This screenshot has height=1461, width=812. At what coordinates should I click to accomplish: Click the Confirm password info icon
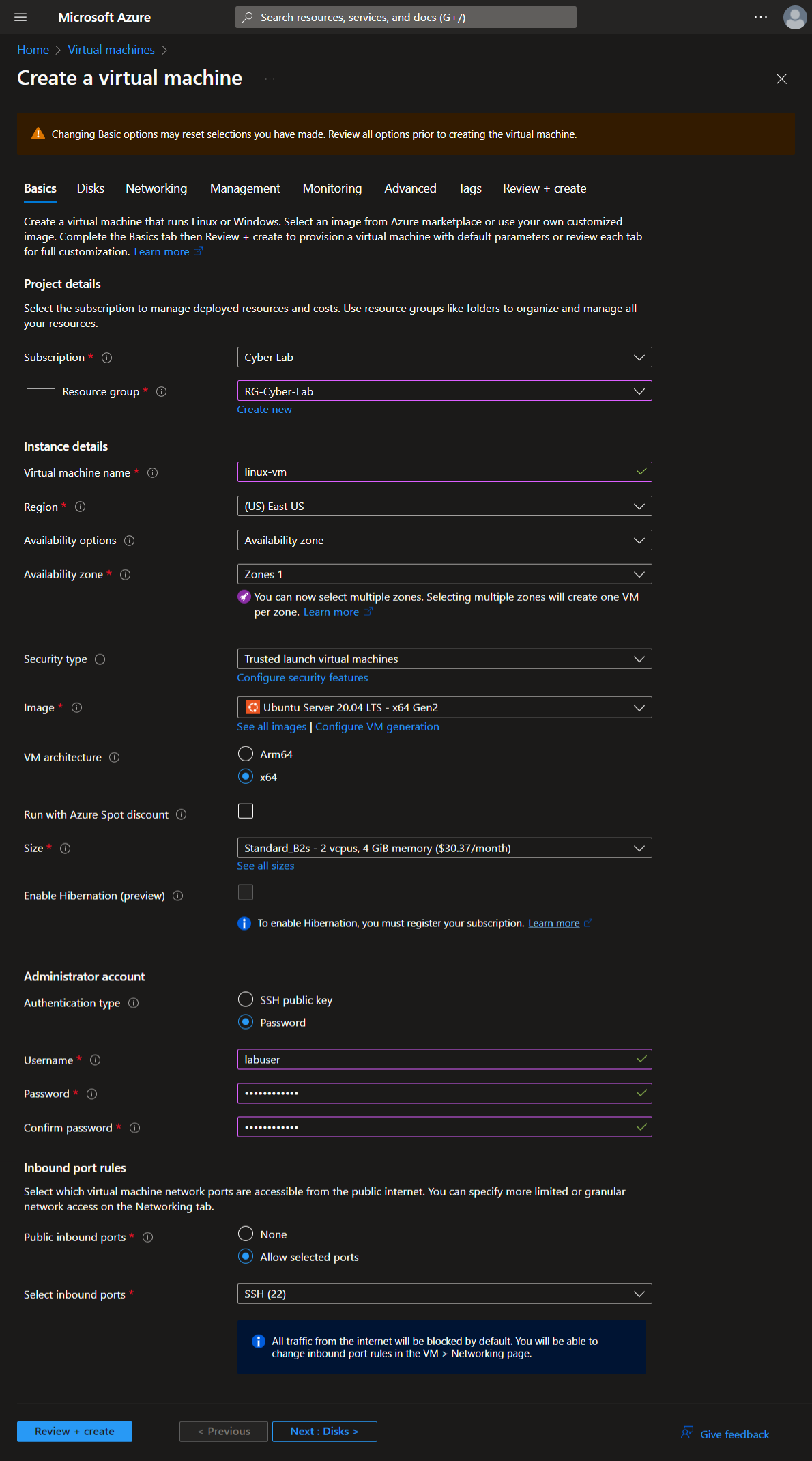(x=135, y=1128)
